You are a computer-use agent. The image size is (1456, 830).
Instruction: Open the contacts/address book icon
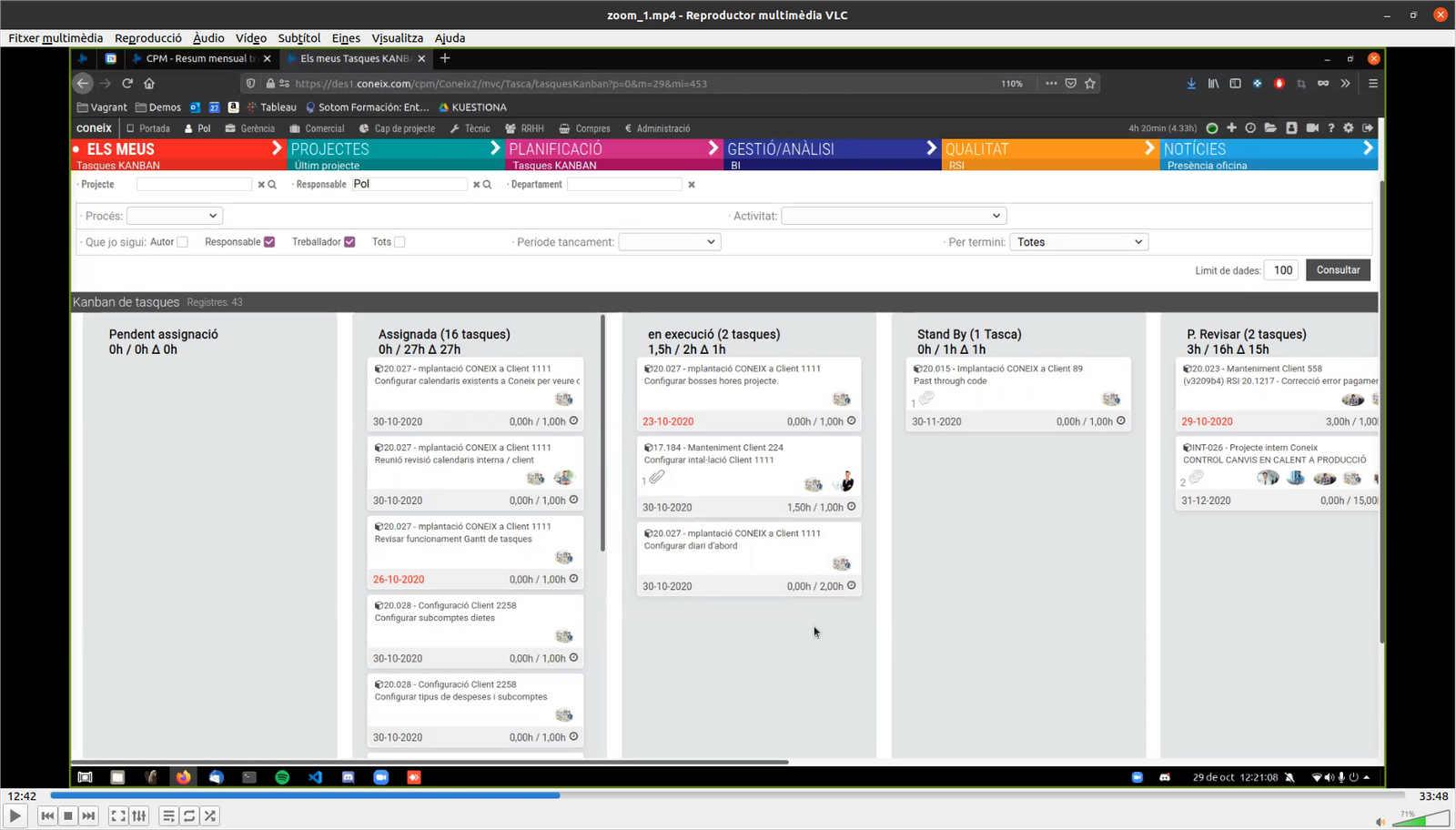click(x=1292, y=128)
